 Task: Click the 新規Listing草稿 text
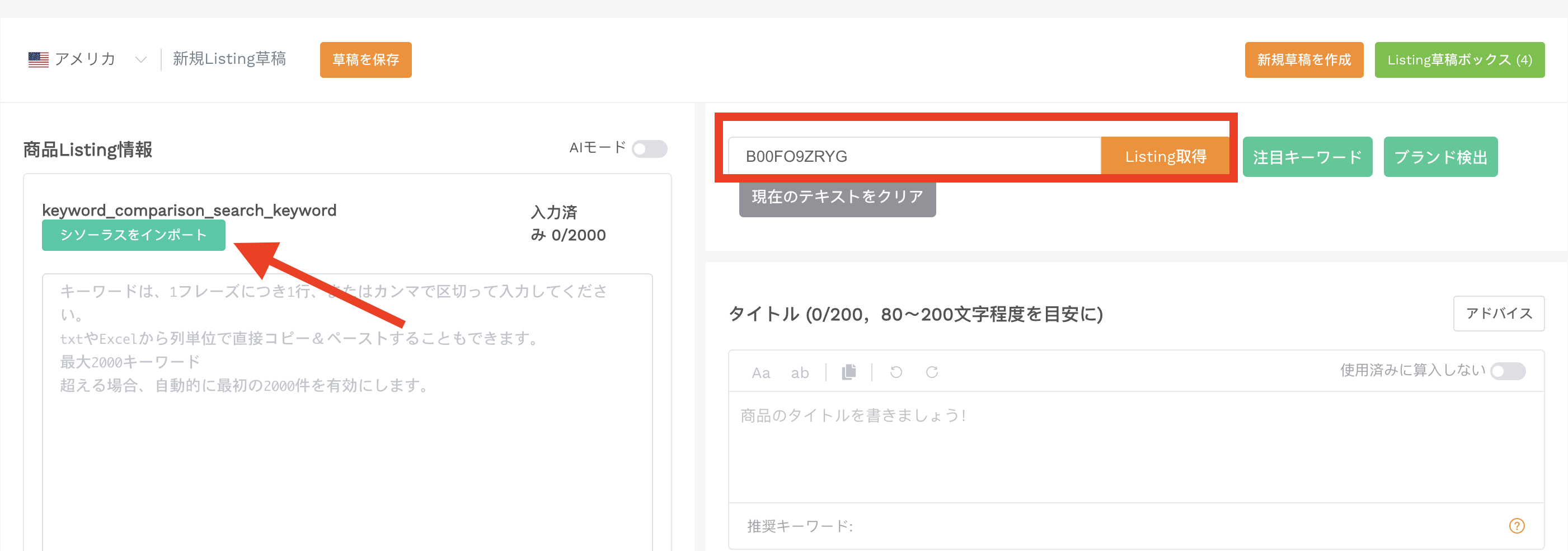tap(229, 59)
